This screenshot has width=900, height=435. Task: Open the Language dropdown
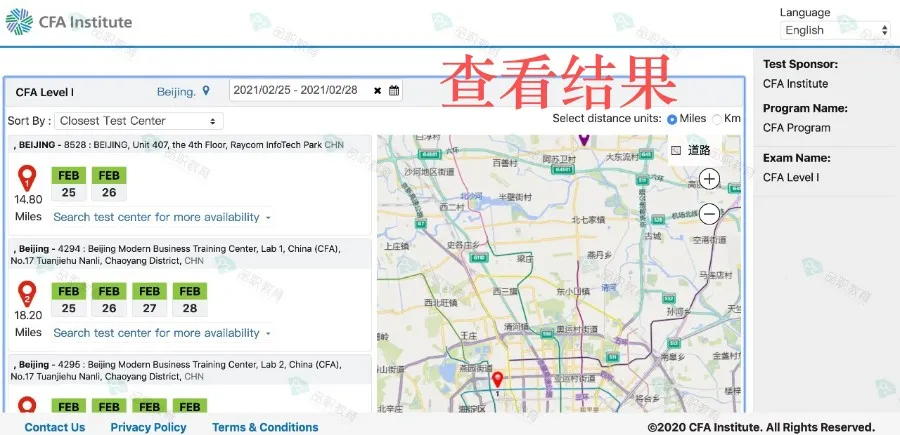pos(835,30)
